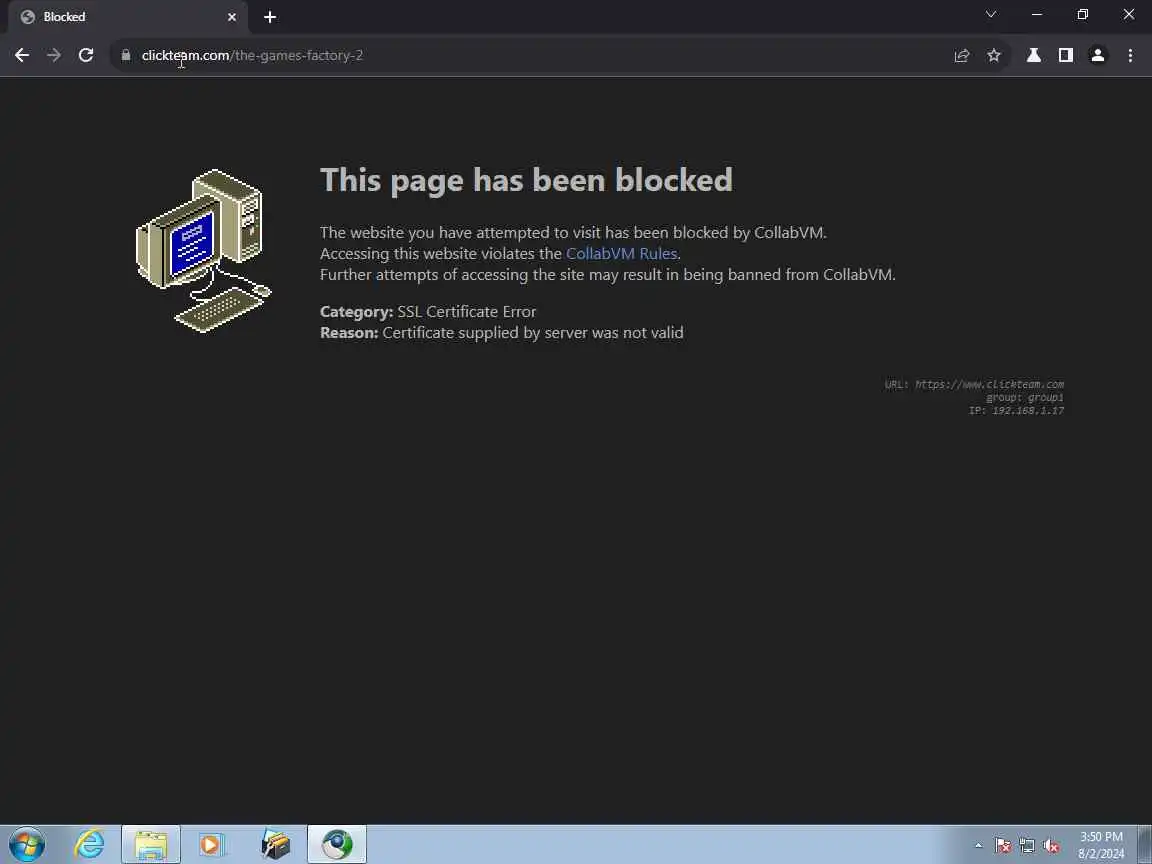Bookmark this page with the star icon
The width and height of the screenshot is (1152, 864).
click(994, 55)
